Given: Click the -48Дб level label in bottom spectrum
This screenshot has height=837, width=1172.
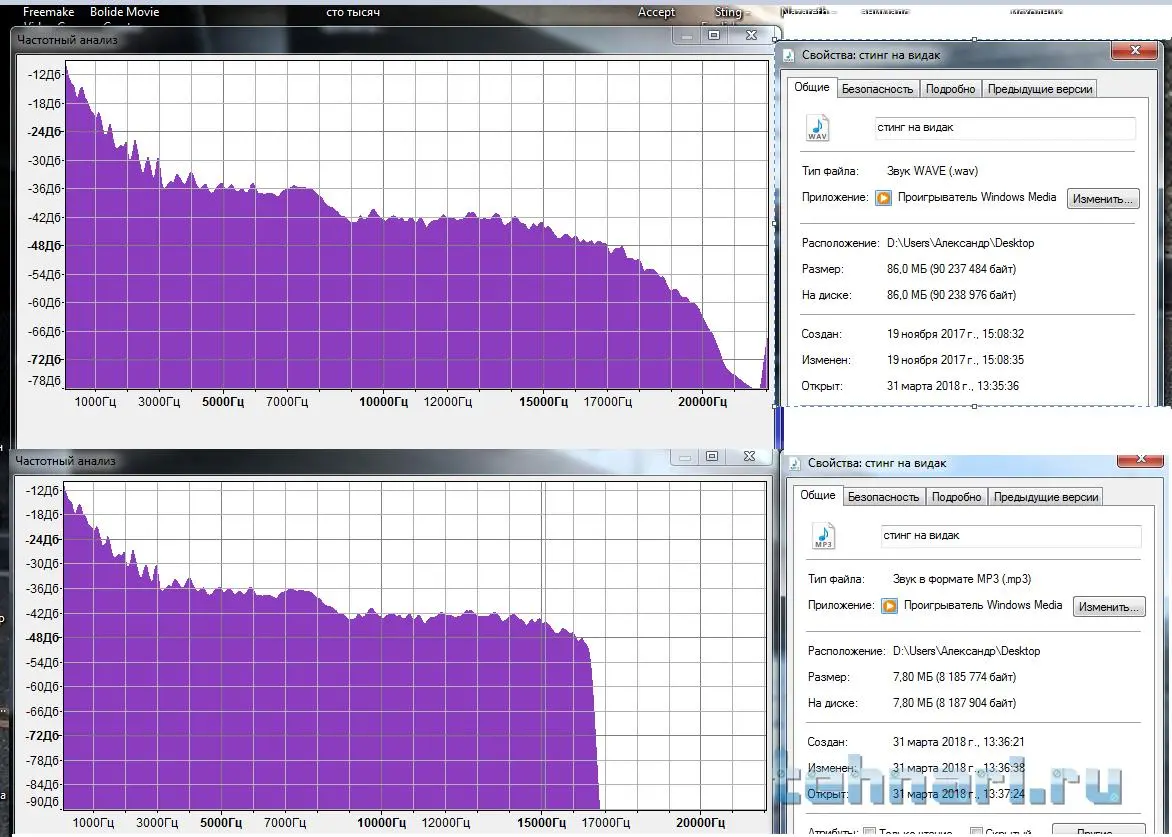Looking at the screenshot, I should pyautogui.click(x=42, y=638).
